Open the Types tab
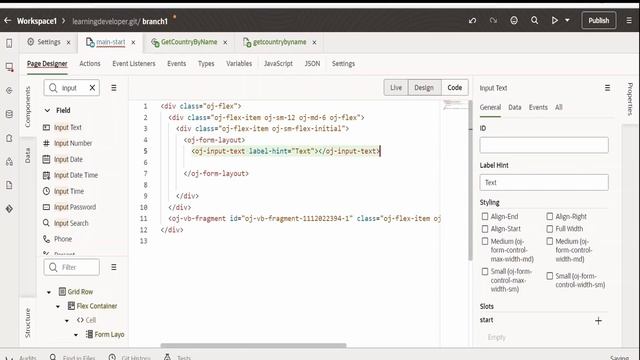Image resolution: width=640 pixels, height=360 pixels. [206, 64]
